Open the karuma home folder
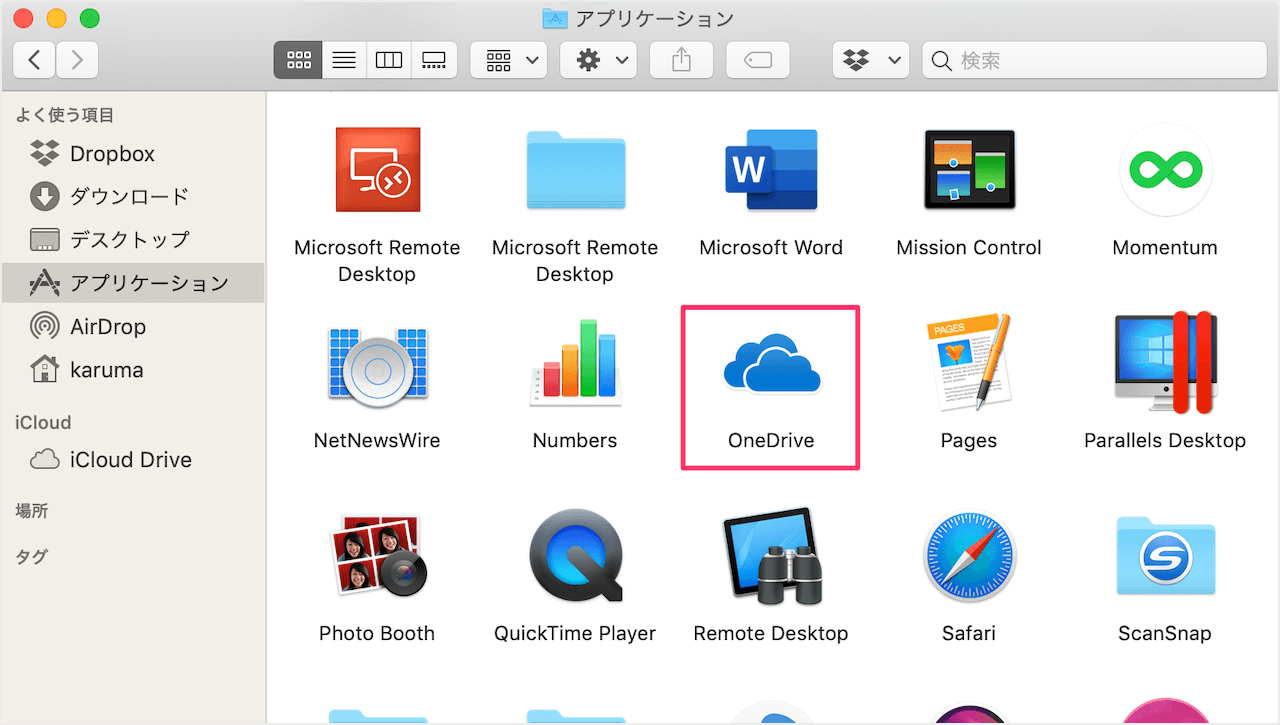Image resolution: width=1280 pixels, height=725 pixels. tap(133, 370)
